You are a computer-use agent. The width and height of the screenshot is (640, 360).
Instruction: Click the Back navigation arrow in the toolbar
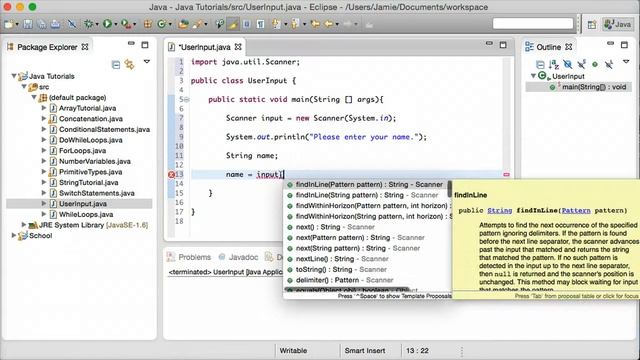(329, 24)
